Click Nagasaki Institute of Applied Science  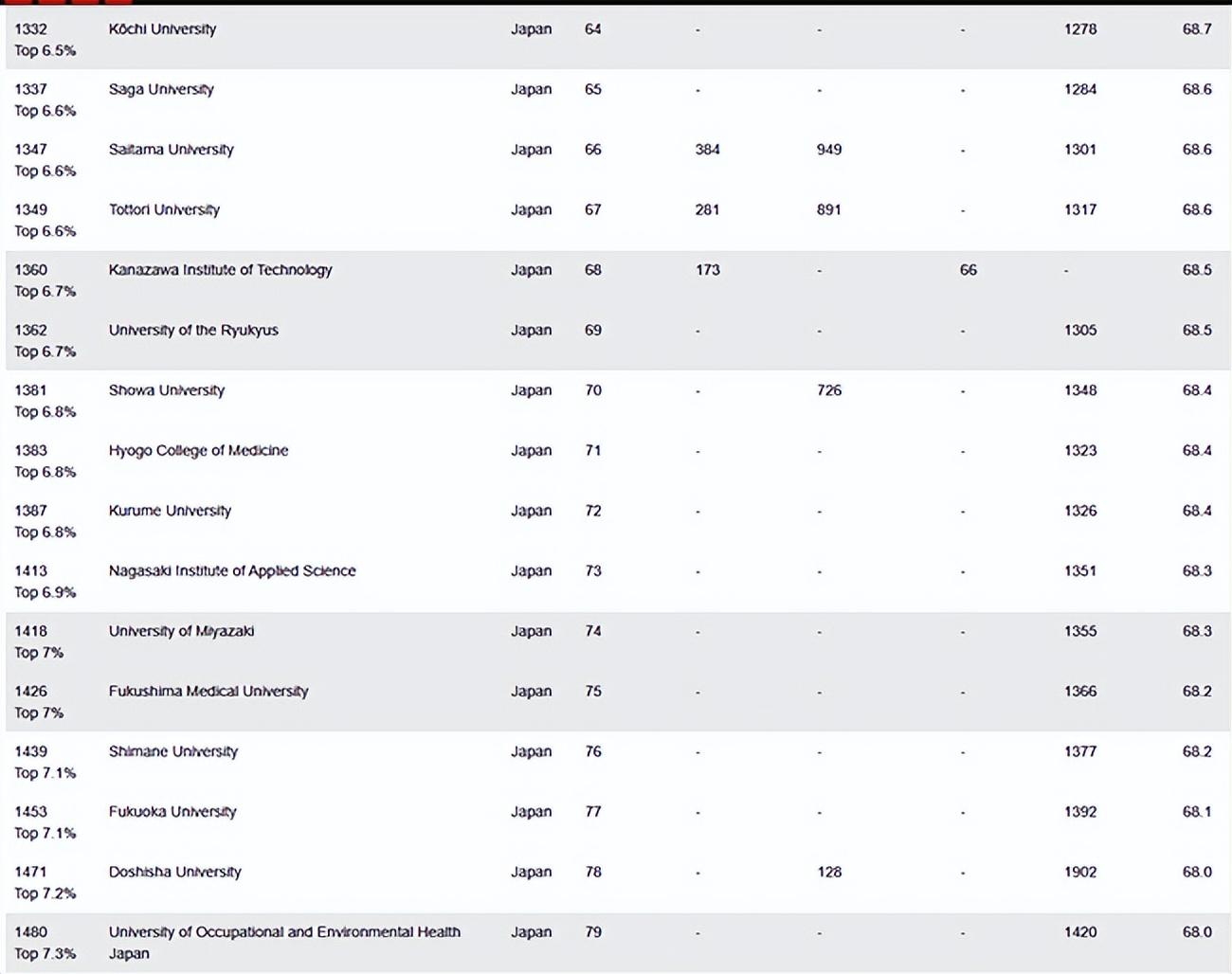232,571
